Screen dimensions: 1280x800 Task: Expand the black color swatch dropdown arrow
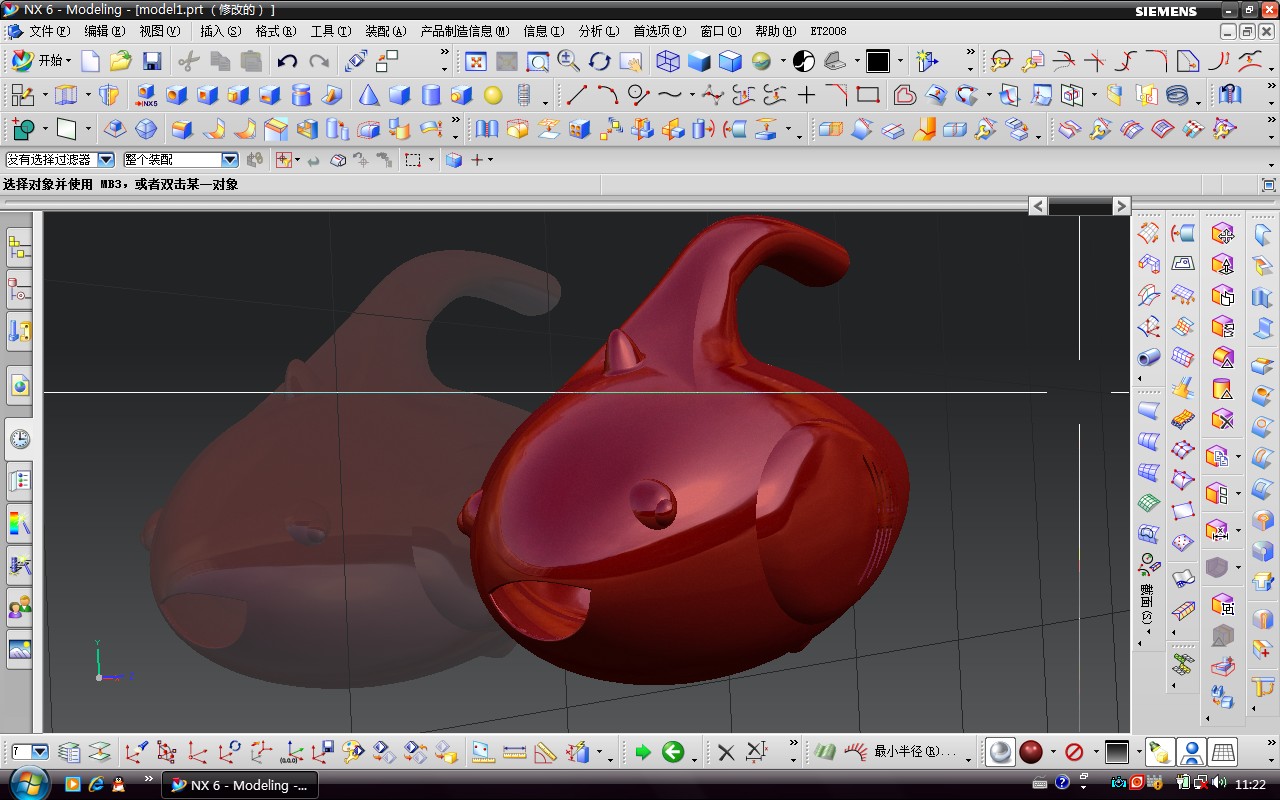click(900, 61)
